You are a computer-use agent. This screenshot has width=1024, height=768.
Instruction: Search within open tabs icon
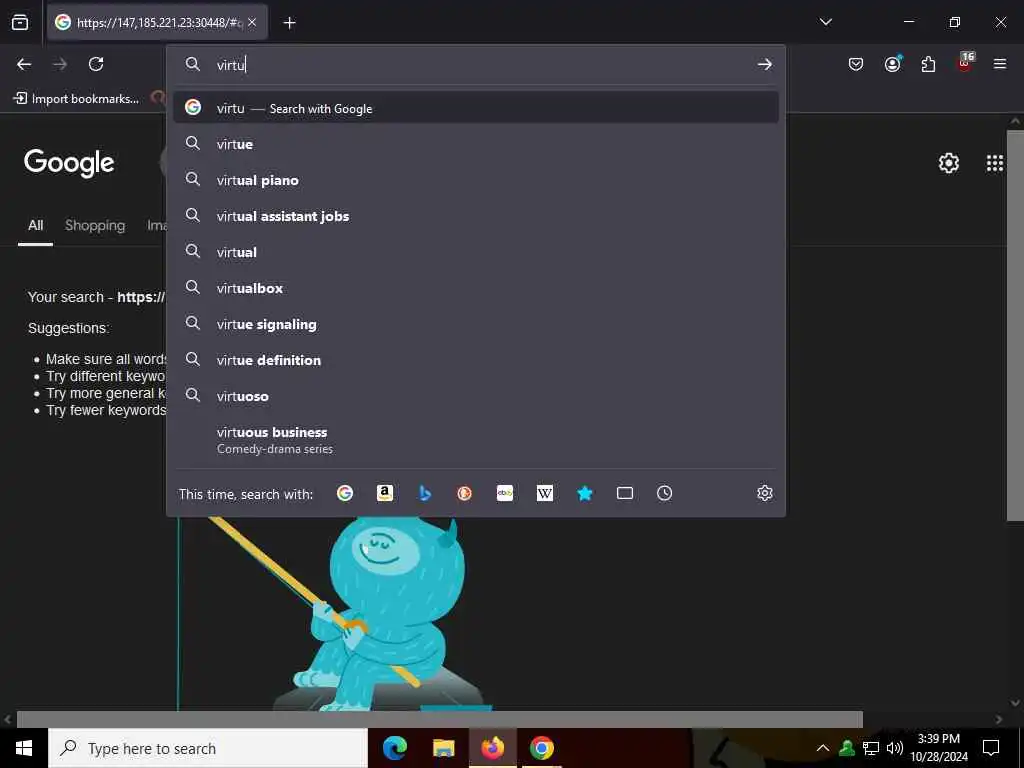coord(624,493)
